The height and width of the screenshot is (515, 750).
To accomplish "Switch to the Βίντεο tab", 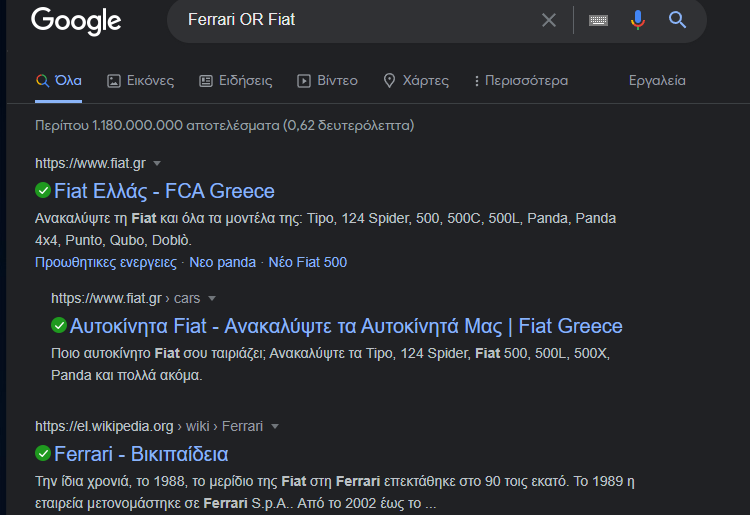I will 328,80.
